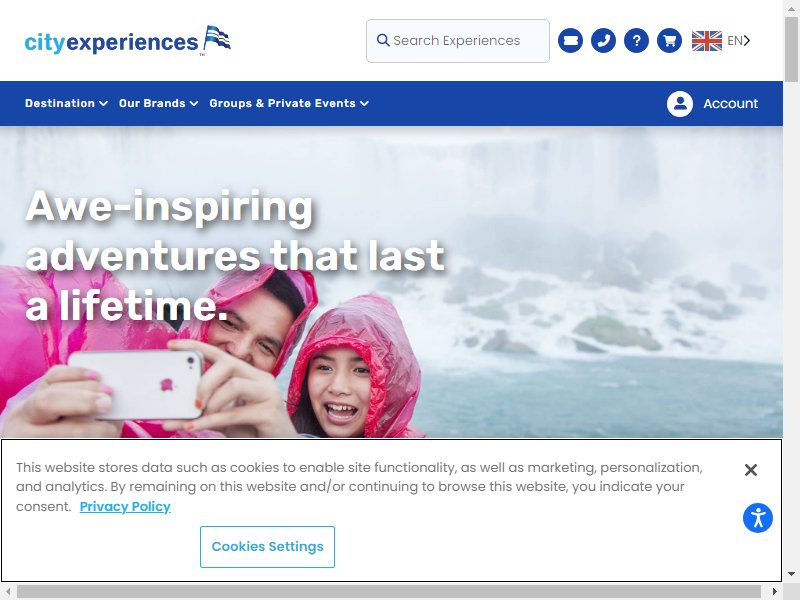
Task: Open the EN language selector
Action: click(738, 40)
